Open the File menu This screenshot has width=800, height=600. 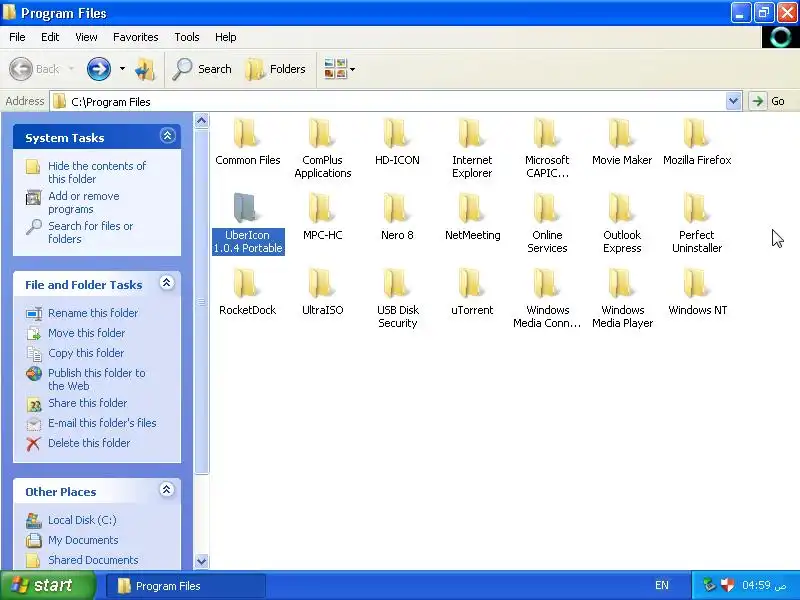point(17,37)
